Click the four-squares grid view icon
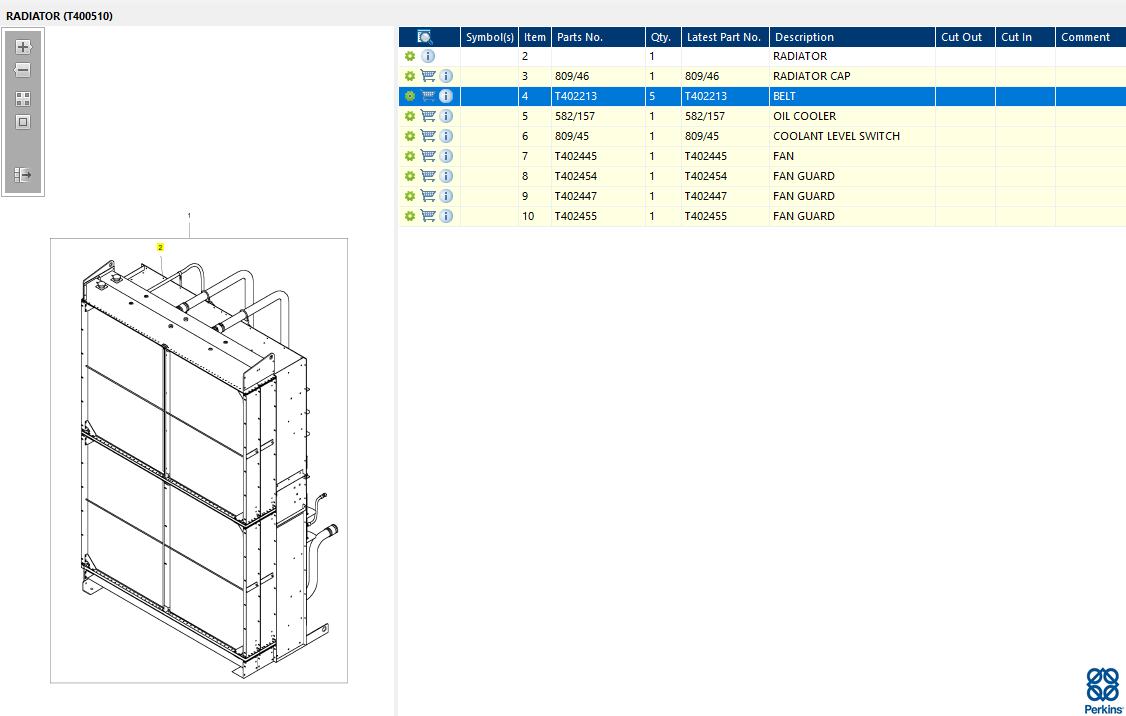Image resolution: width=1126 pixels, height=716 pixels. coord(23,99)
